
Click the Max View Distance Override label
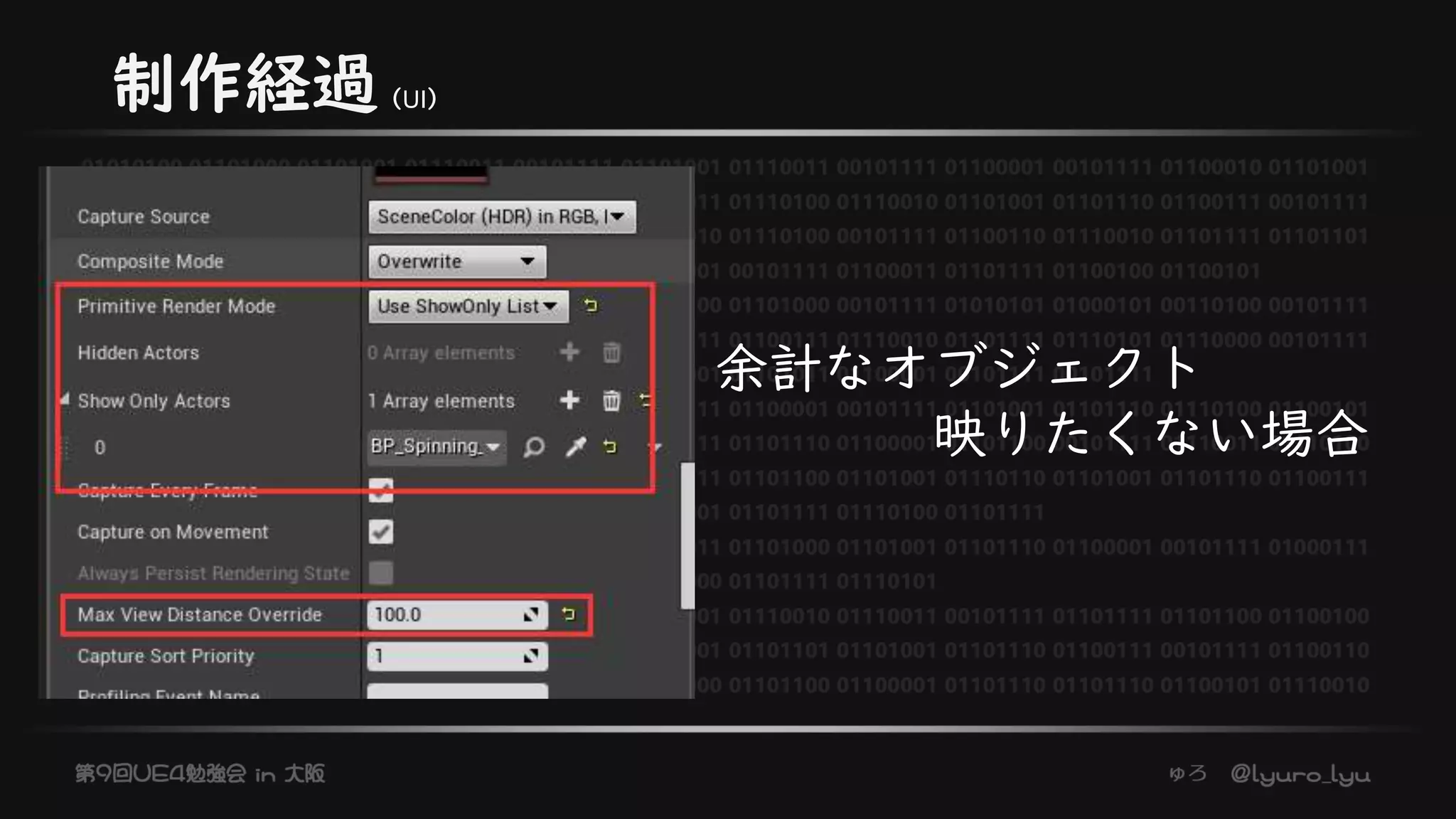(x=200, y=615)
